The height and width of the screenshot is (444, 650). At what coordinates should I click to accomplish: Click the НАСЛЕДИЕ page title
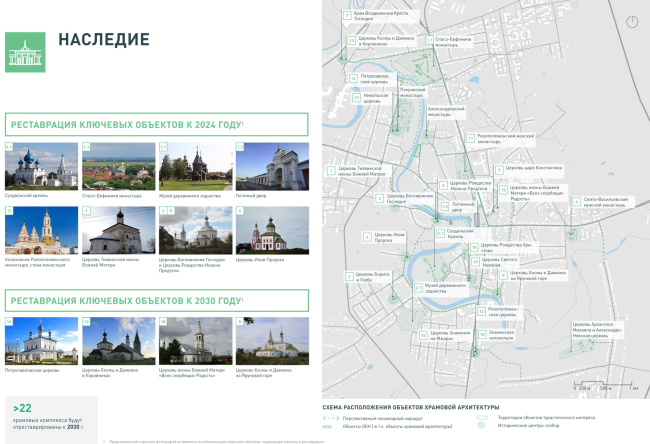(104, 40)
